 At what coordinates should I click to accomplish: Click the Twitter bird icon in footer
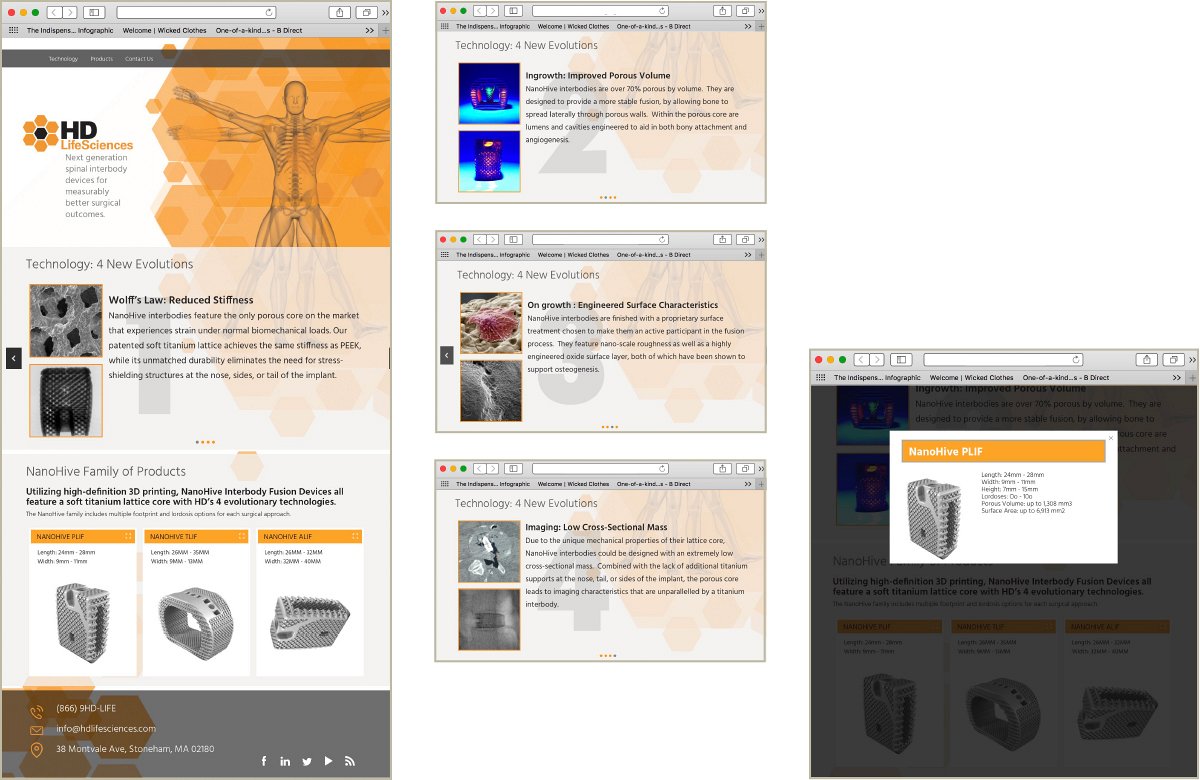307,762
